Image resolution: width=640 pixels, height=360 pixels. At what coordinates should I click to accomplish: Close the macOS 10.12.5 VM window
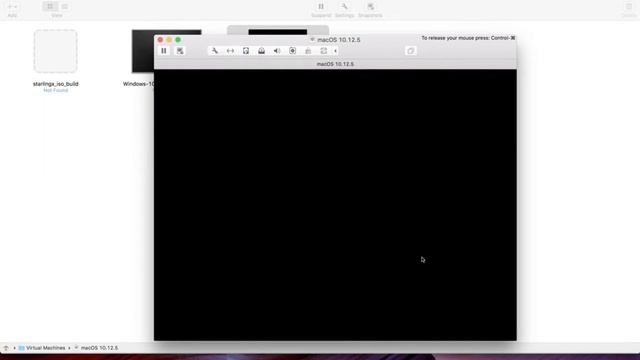click(160, 40)
